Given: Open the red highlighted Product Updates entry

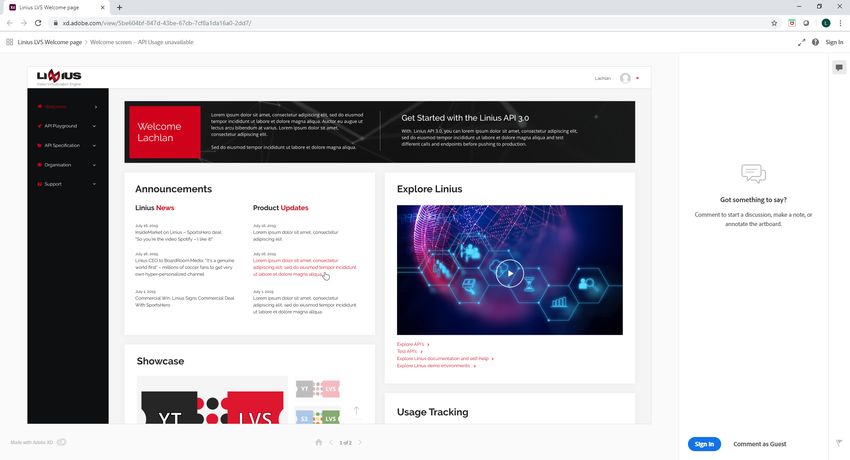Looking at the screenshot, I should click(x=305, y=267).
